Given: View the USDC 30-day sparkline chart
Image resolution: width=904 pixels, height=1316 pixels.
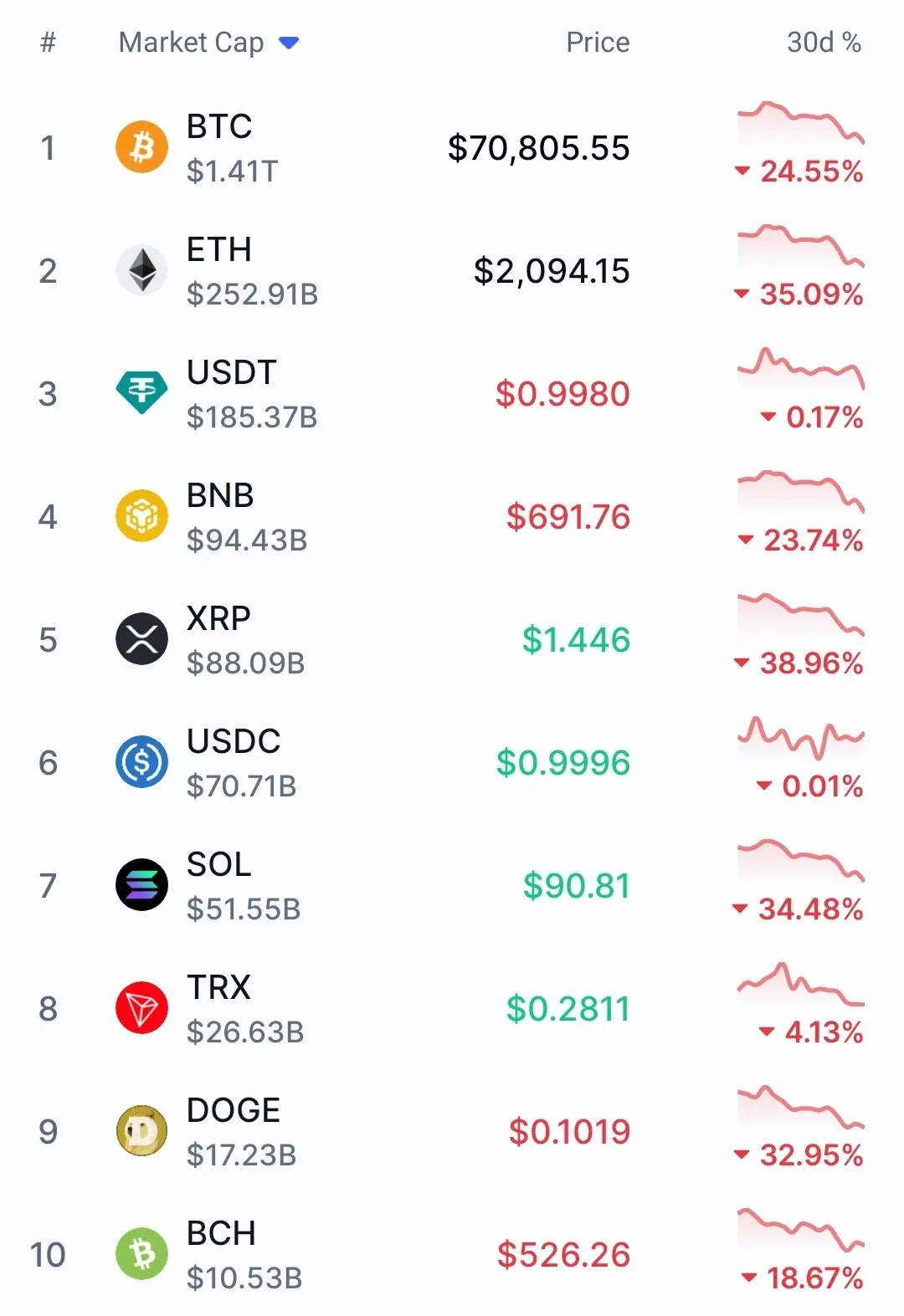Looking at the screenshot, I should [800, 737].
